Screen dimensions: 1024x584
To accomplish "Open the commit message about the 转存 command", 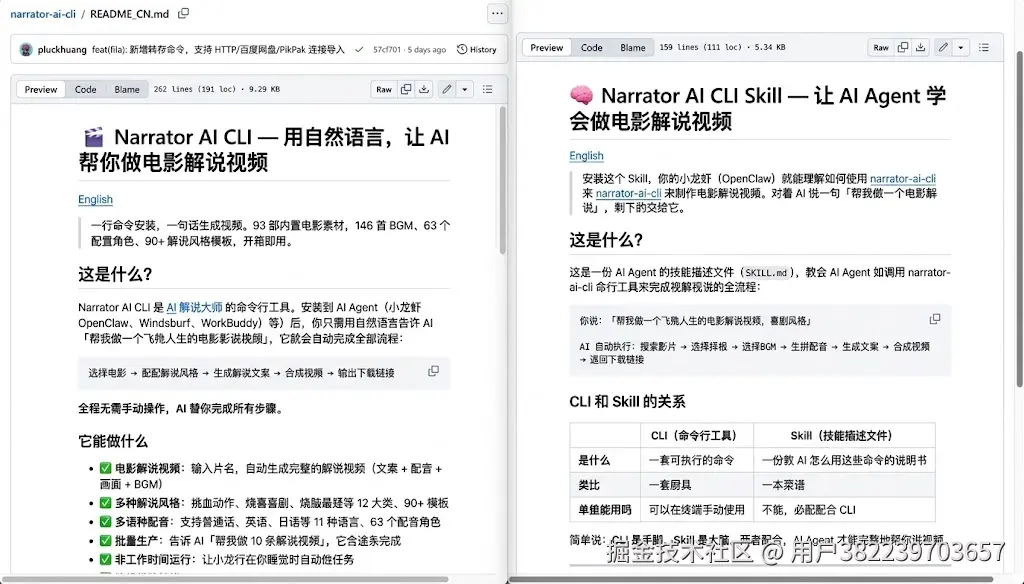I will [x=218, y=50].
